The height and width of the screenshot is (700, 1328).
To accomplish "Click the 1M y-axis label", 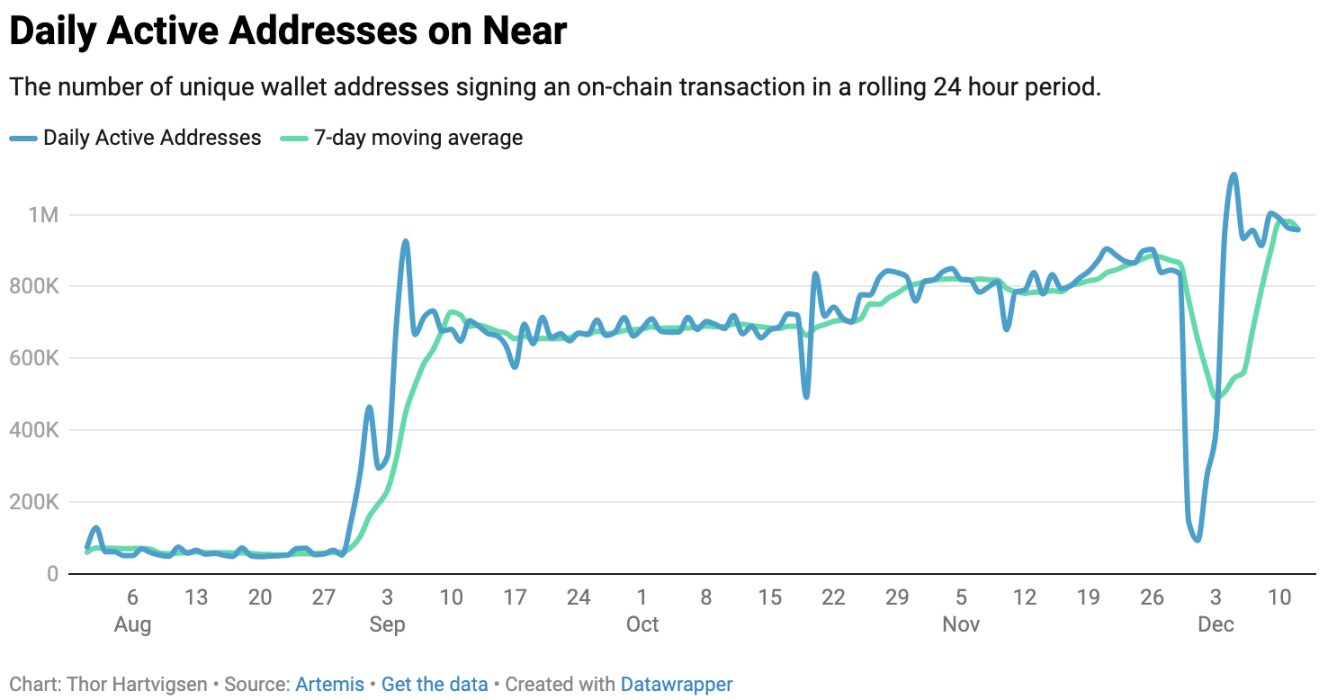I will pyautogui.click(x=44, y=215).
